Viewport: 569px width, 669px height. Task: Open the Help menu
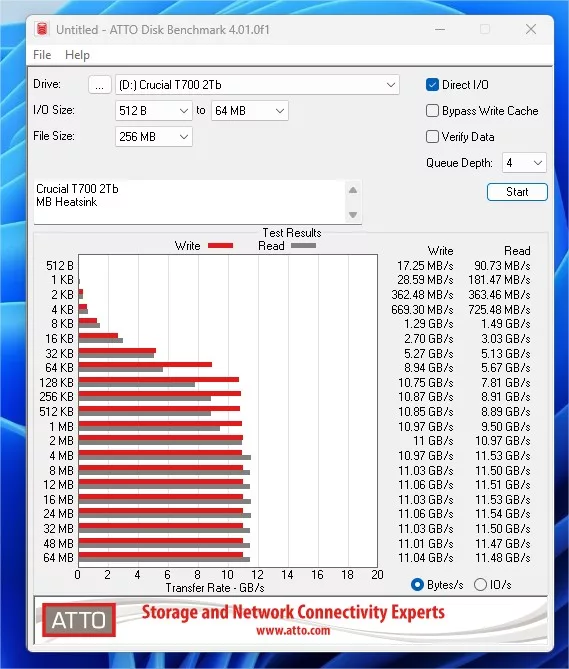click(x=77, y=55)
